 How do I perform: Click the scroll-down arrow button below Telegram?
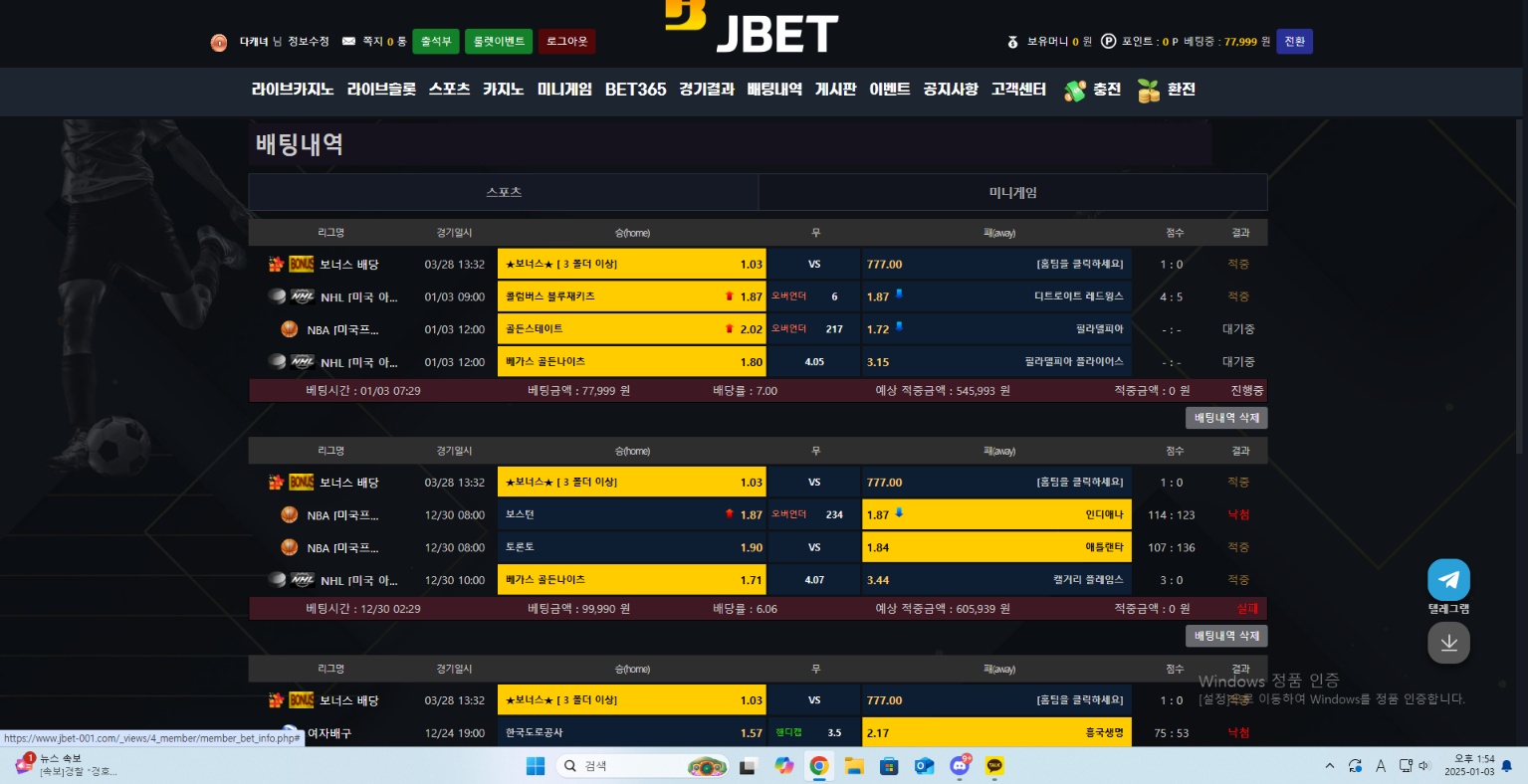coord(1448,643)
